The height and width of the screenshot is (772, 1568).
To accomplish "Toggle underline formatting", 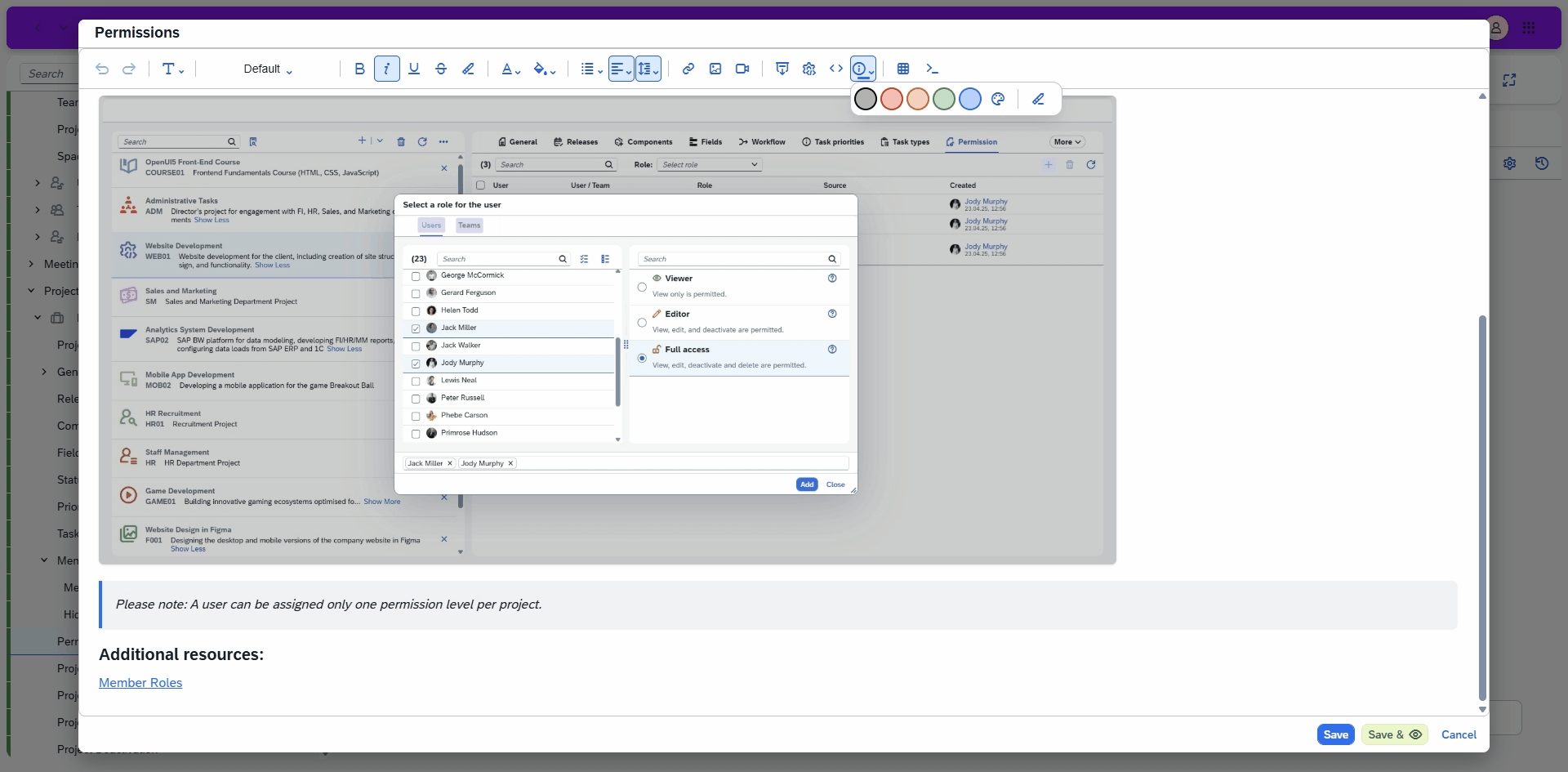I will click(x=414, y=69).
